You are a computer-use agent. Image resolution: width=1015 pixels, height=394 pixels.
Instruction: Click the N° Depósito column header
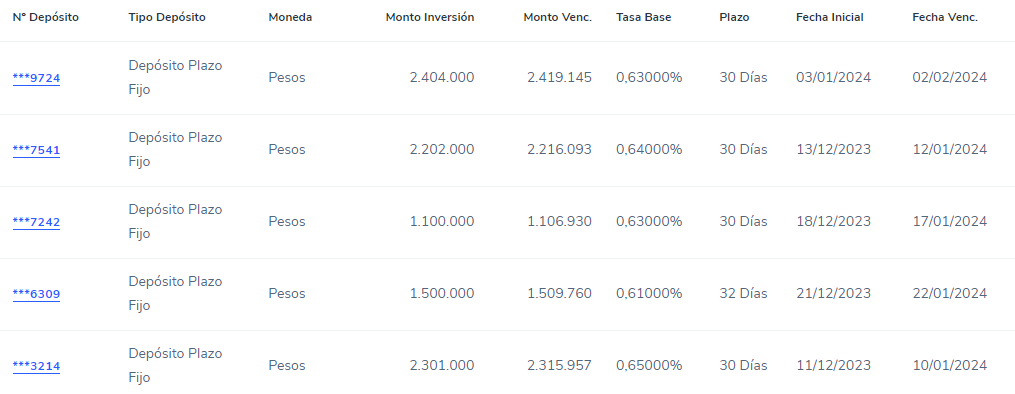point(45,17)
